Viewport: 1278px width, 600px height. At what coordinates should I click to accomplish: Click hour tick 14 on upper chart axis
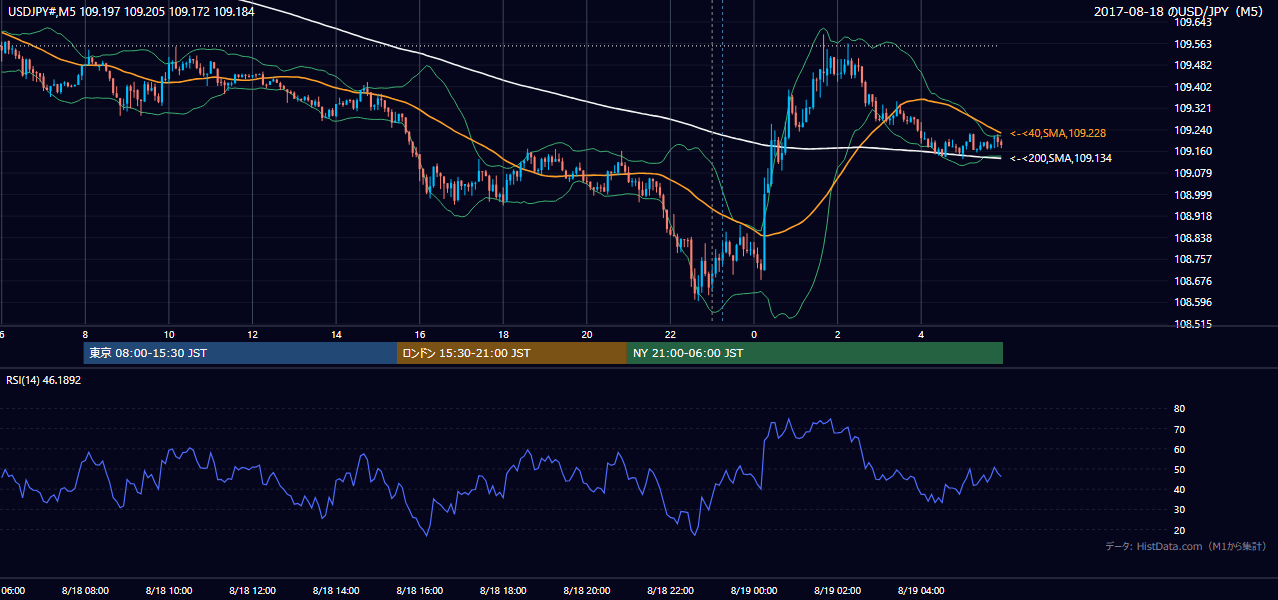coord(336,334)
